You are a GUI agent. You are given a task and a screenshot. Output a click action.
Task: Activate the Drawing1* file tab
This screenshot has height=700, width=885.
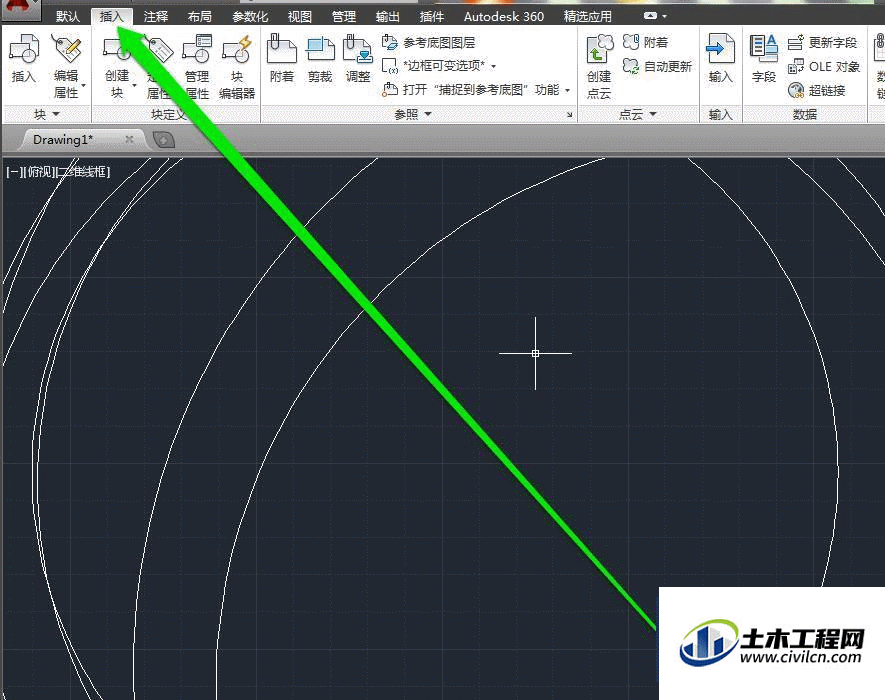(63, 139)
